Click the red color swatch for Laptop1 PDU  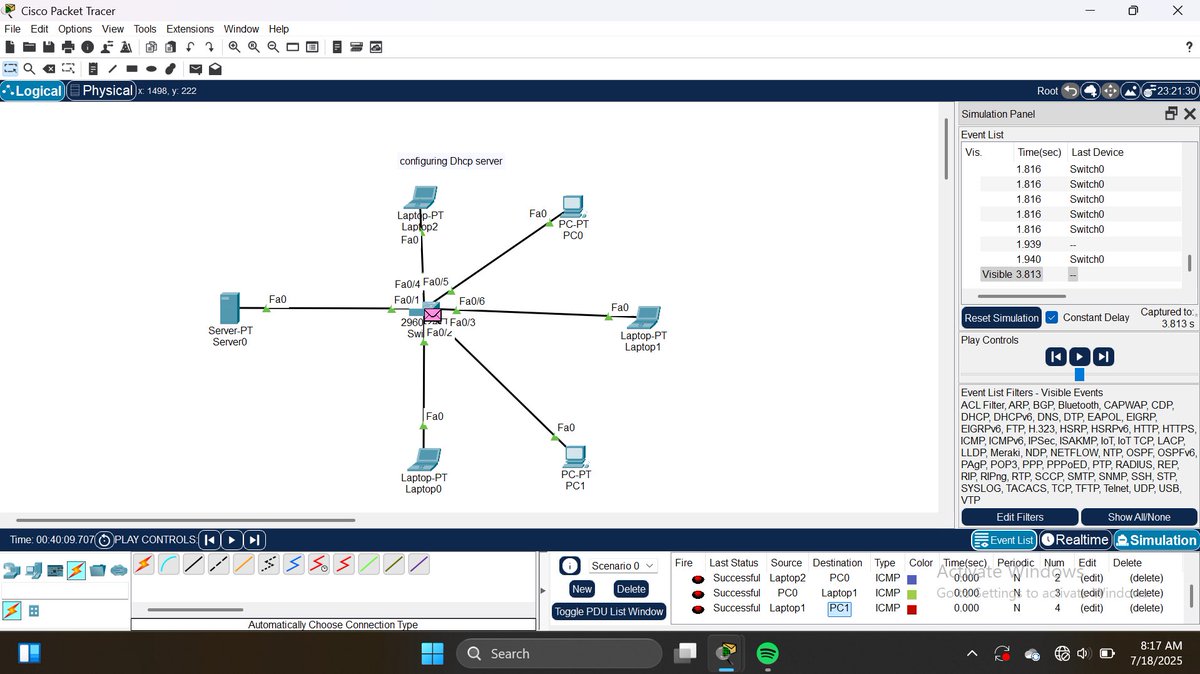(911, 608)
